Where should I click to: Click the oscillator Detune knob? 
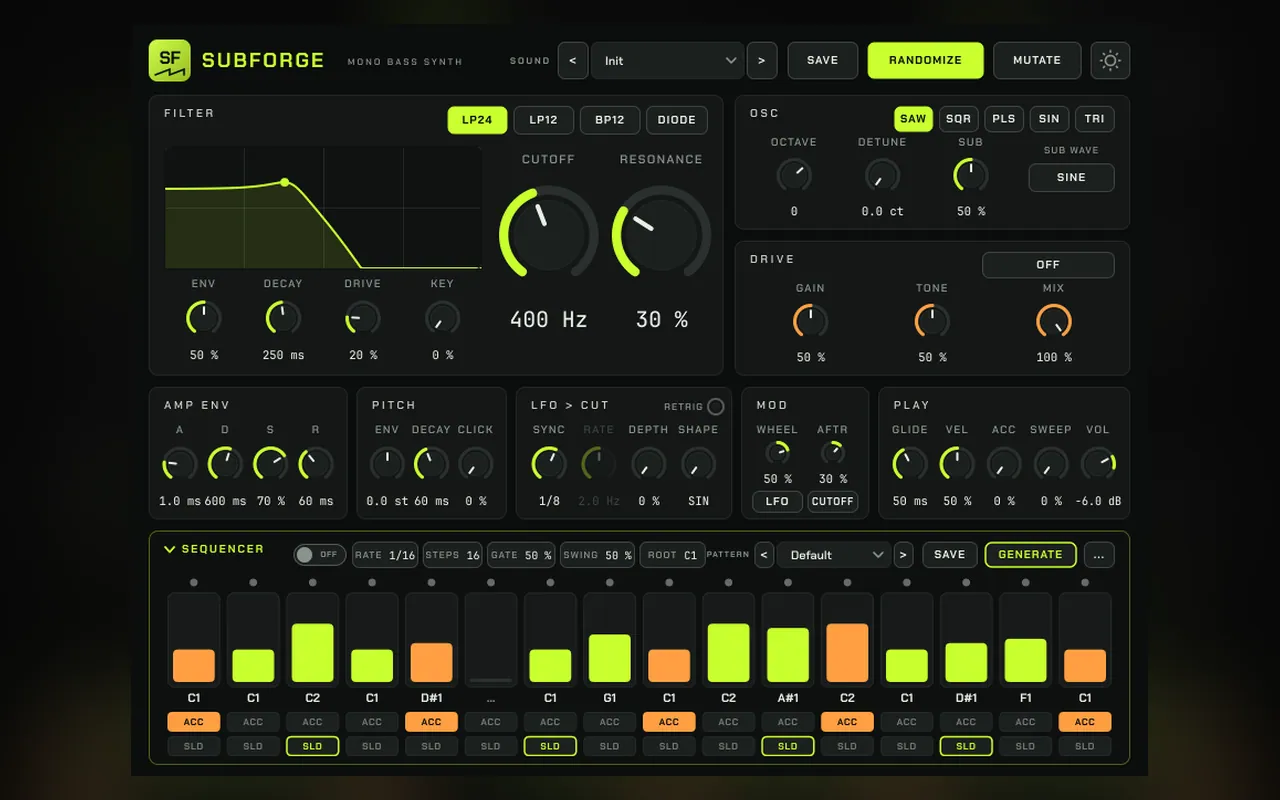882,176
